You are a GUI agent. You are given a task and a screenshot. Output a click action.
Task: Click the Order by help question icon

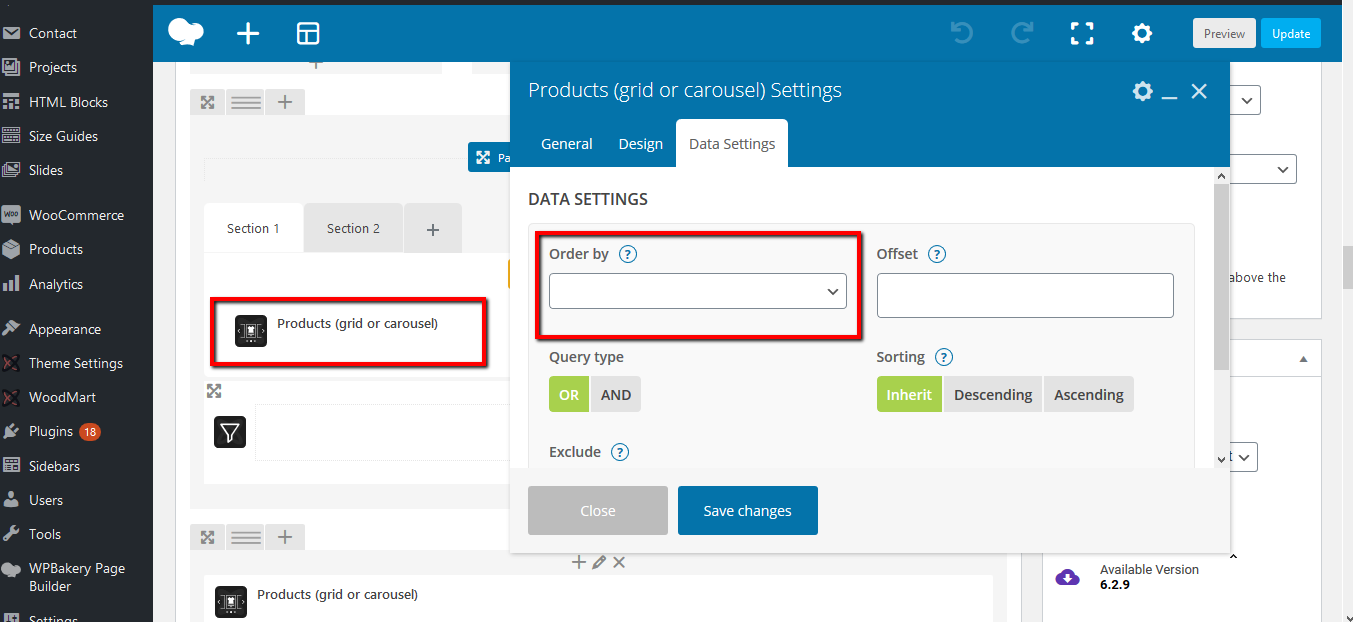628,254
